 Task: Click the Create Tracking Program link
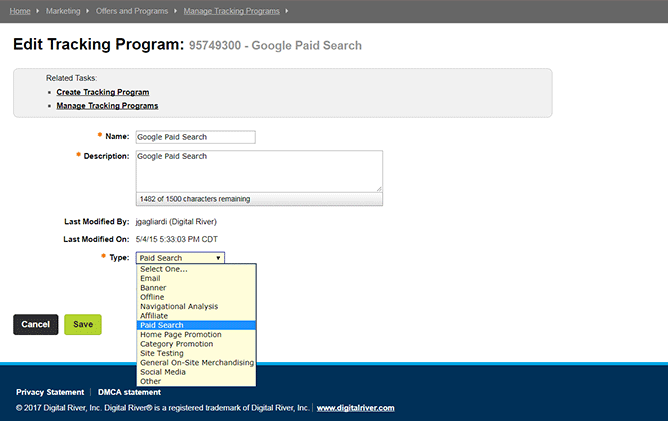(x=103, y=92)
